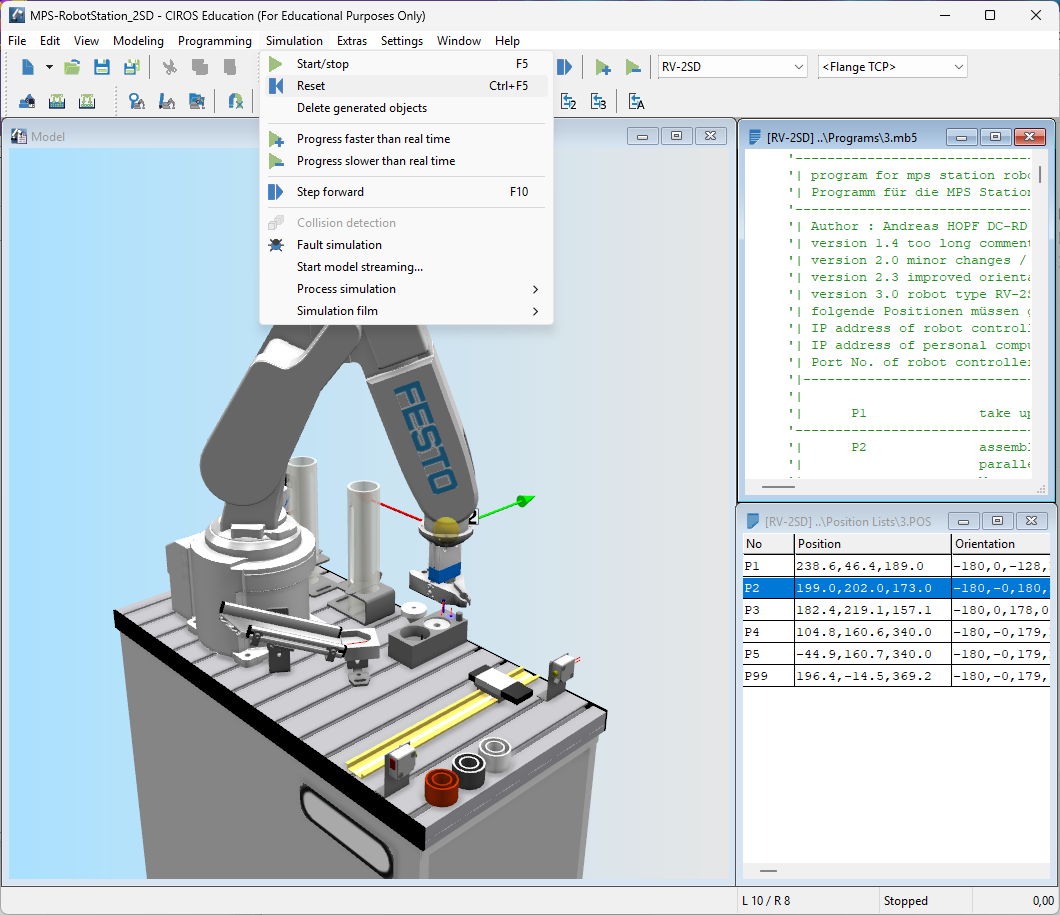This screenshot has height=915, width=1060.
Task: Click the red workpiece on the table
Action: pyautogui.click(x=441, y=787)
